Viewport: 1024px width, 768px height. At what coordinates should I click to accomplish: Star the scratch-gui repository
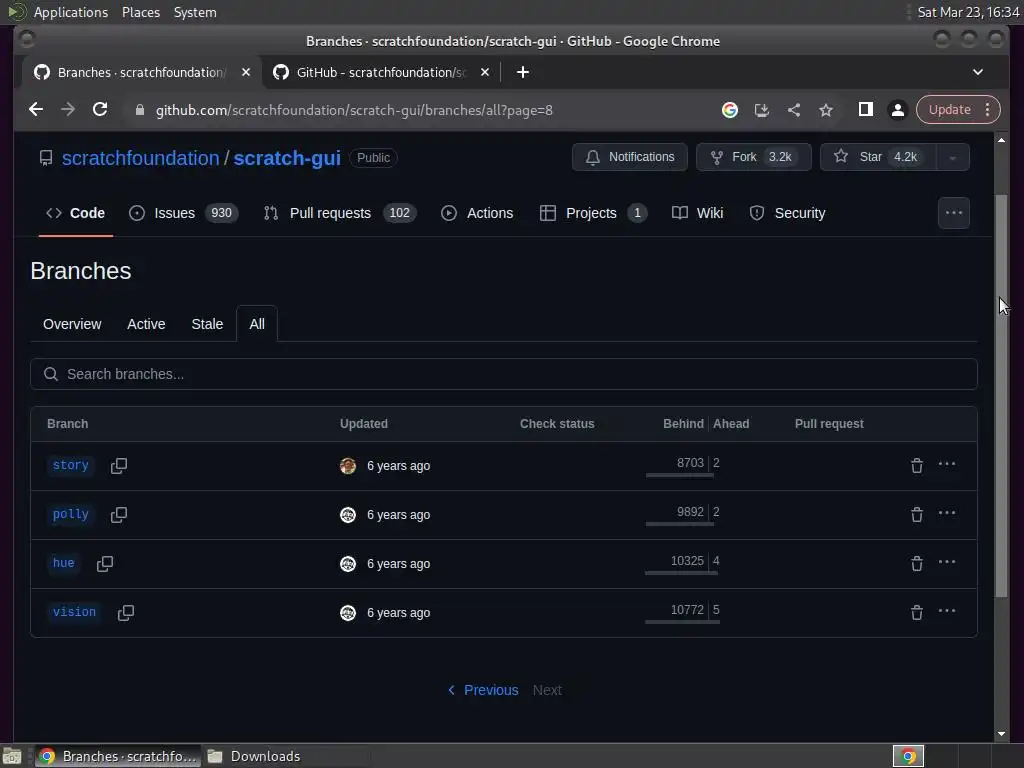(878, 157)
